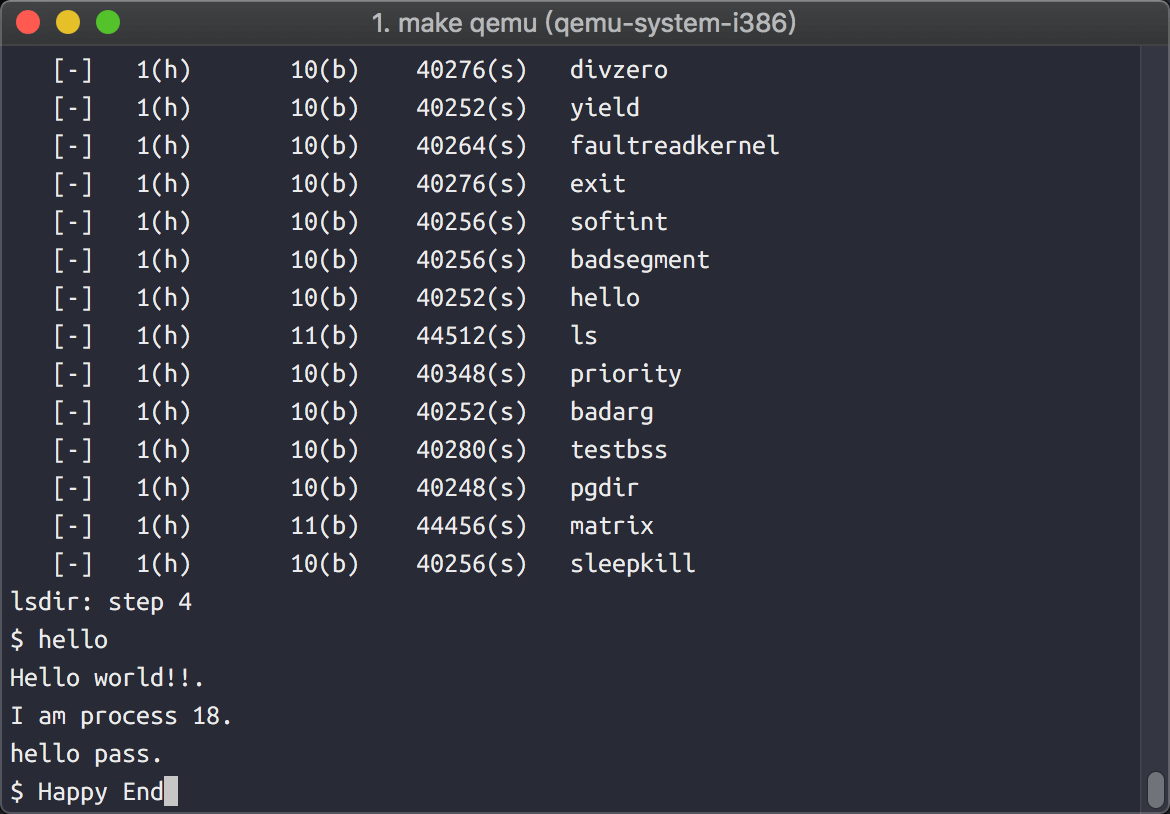Click the 'hello pass.' output line
This screenshot has width=1170, height=814.
coord(86,754)
